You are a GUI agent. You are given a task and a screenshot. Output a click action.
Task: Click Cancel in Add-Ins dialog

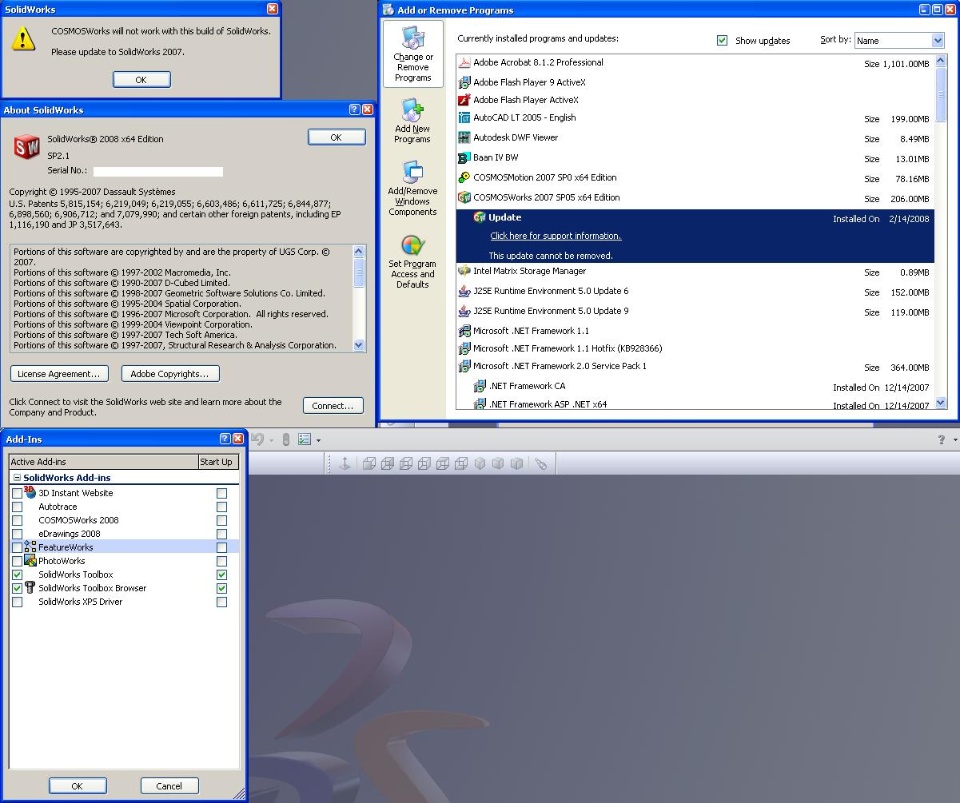click(x=169, y=786)
